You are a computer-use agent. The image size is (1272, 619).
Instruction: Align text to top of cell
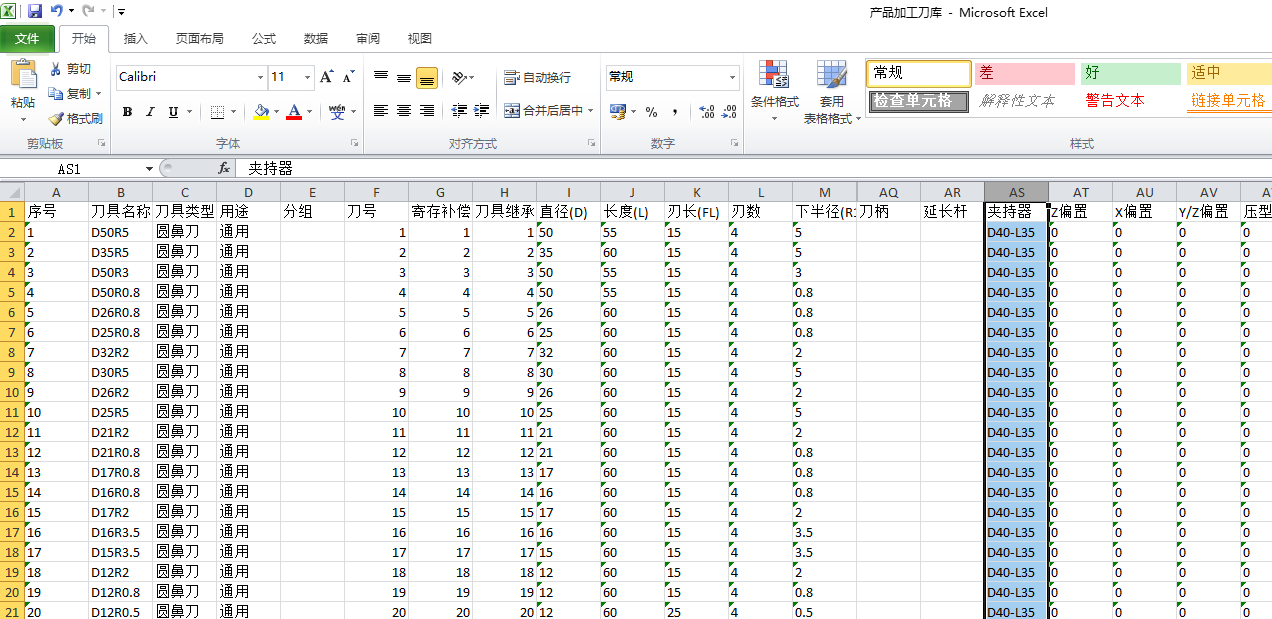(381, 77)
